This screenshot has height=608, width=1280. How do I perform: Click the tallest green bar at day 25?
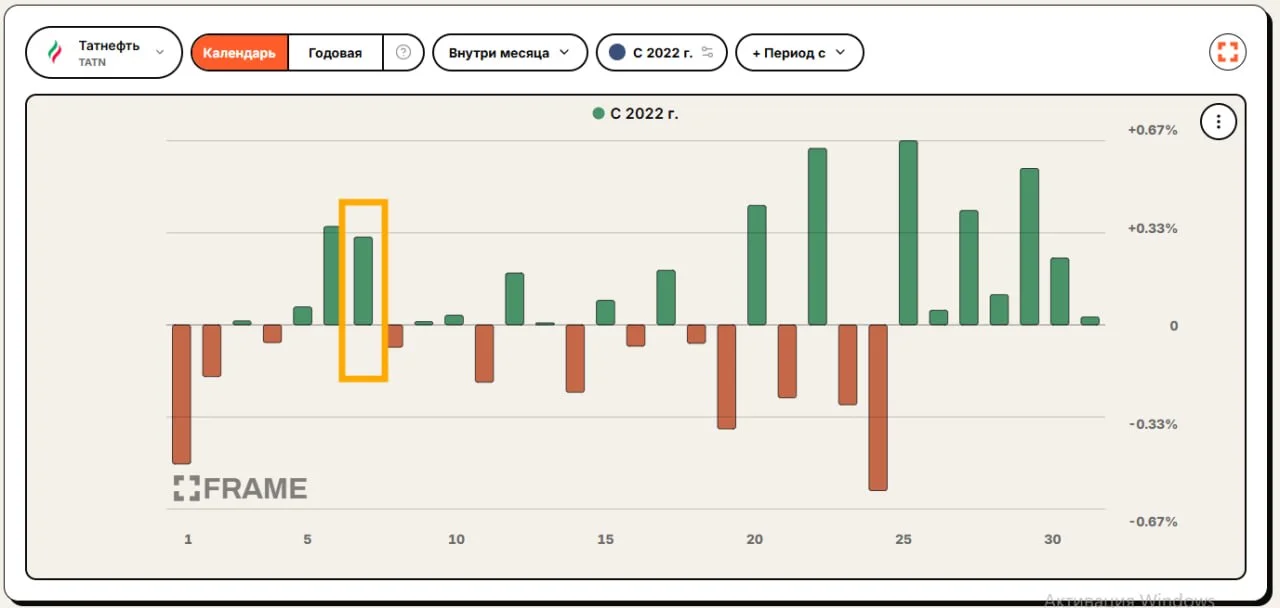click(x=908, y=232)
